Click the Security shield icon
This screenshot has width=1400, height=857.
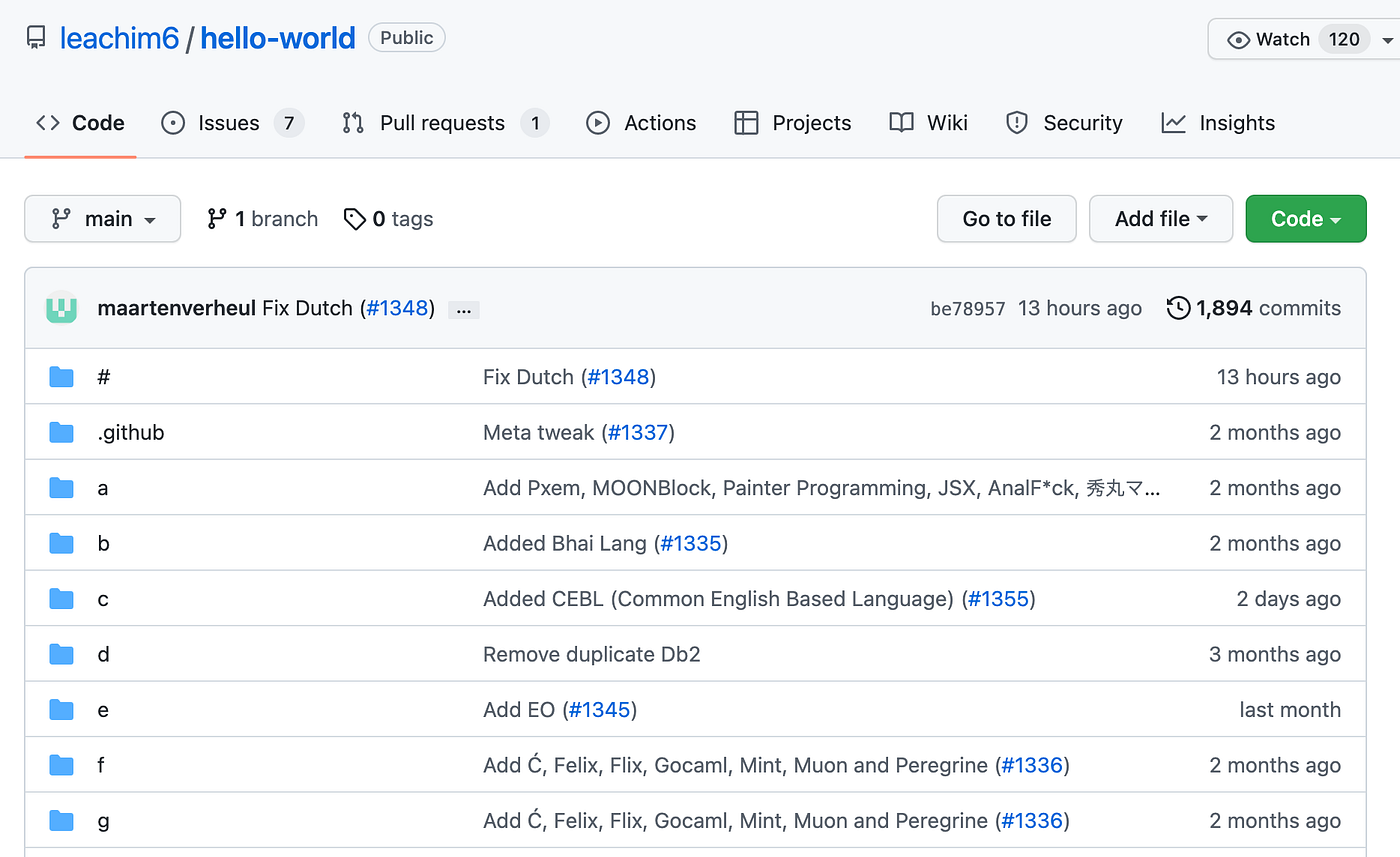pyautogui.click(x=1016, y=122)
